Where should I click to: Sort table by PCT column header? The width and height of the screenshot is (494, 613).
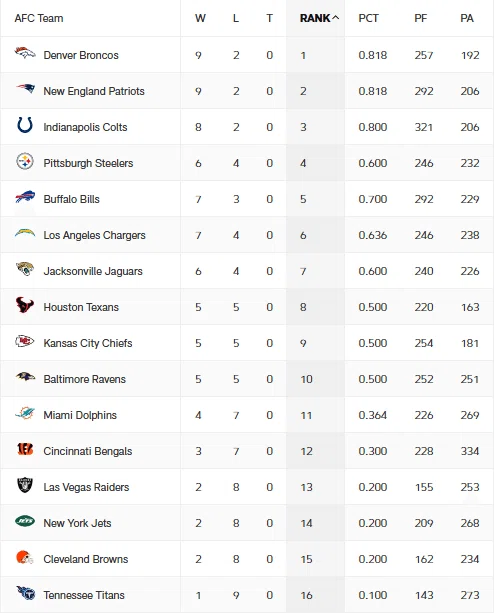click(368, 18)
